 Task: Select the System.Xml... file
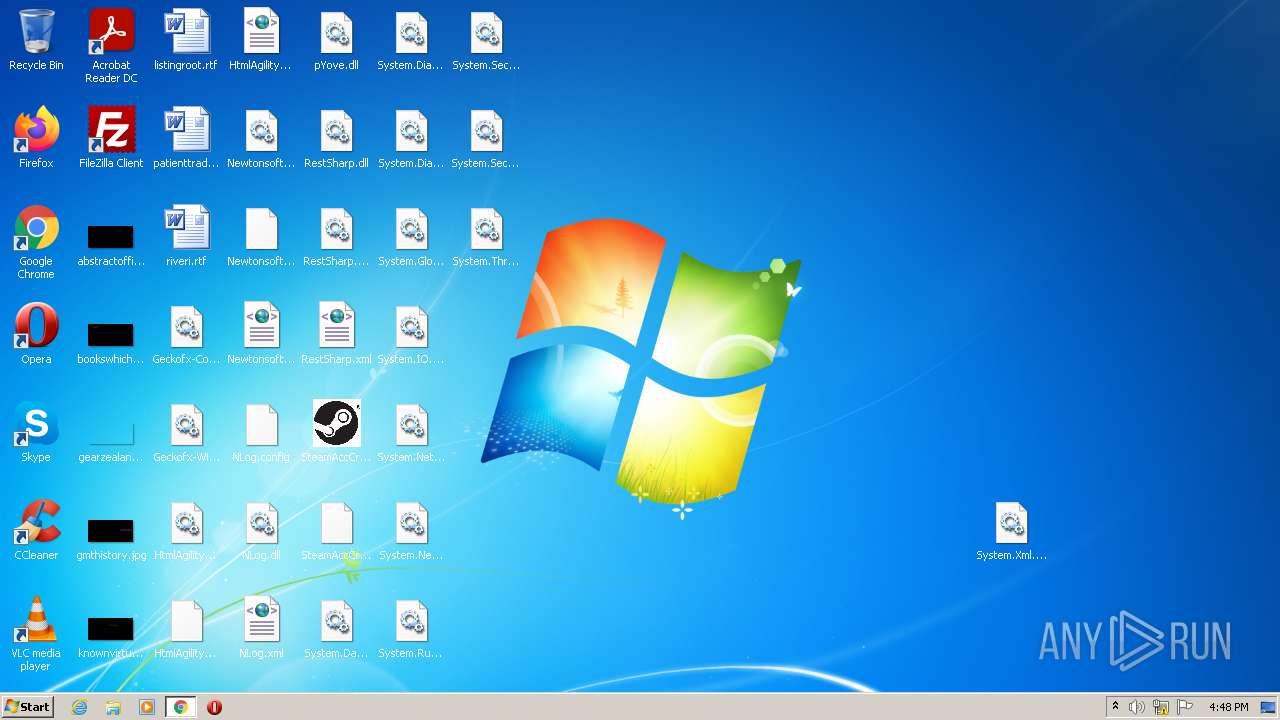click(x=1011, y=530)
